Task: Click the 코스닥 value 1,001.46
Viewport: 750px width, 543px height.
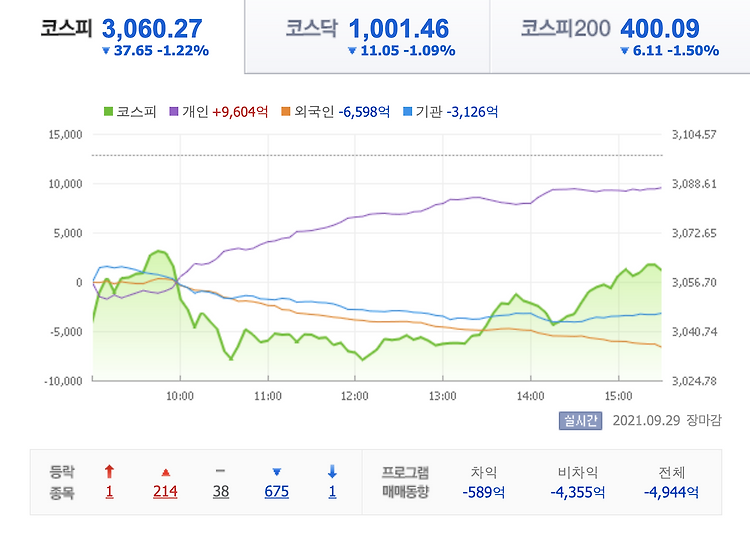Action: (x=399, y=29)
